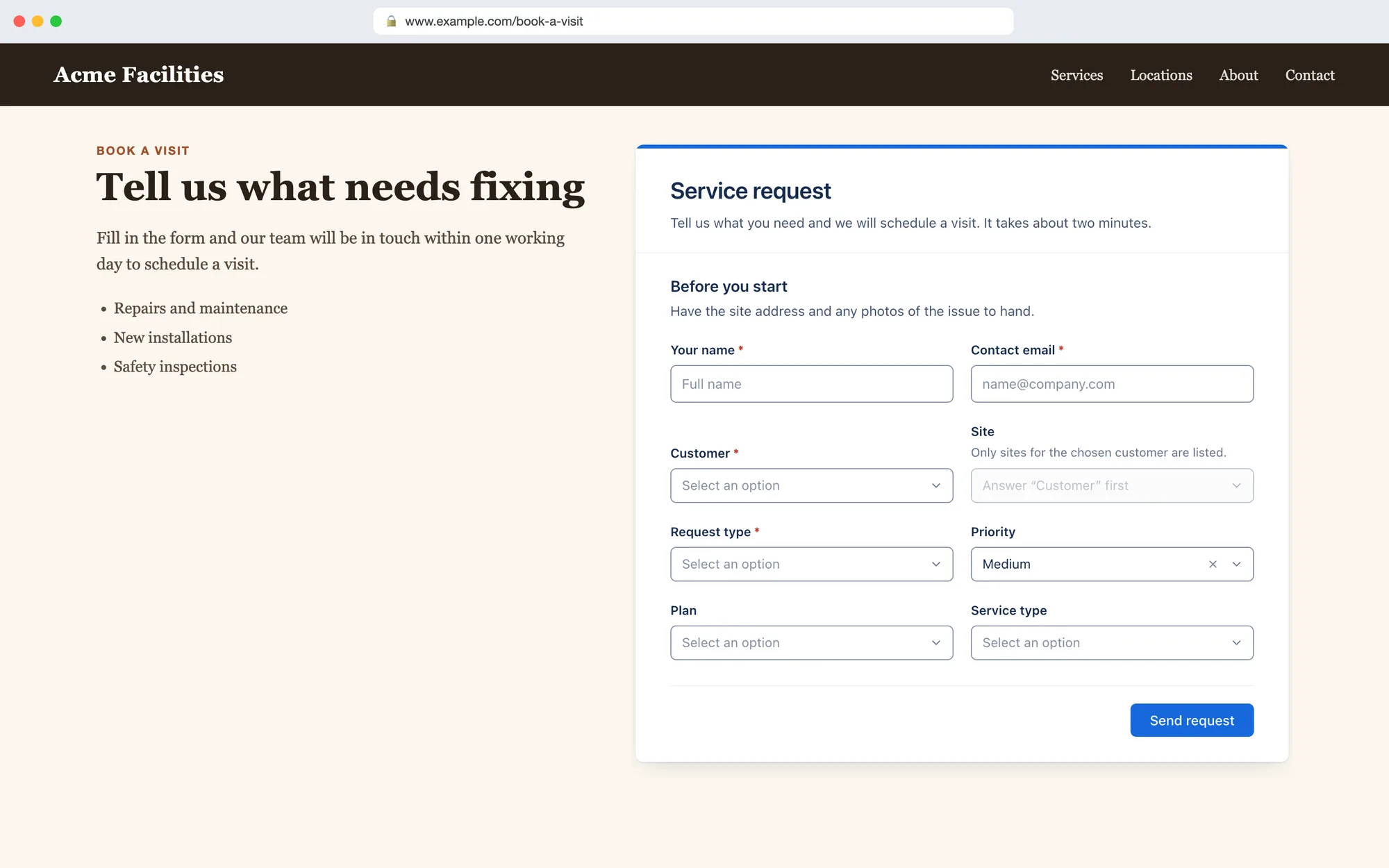This screenshot has height=868, width=1389.
Task: Click the "Before you start" section title
Action: tap(729, 286)
